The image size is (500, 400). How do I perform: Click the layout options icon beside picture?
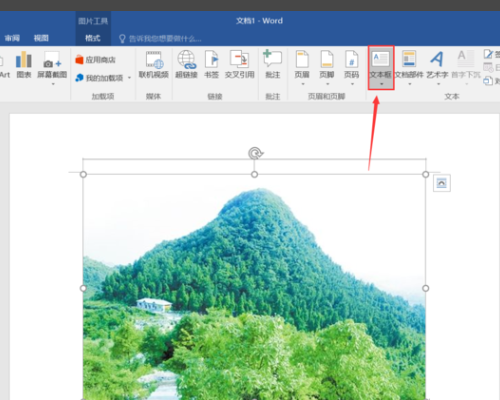click(x=442, y=183)
